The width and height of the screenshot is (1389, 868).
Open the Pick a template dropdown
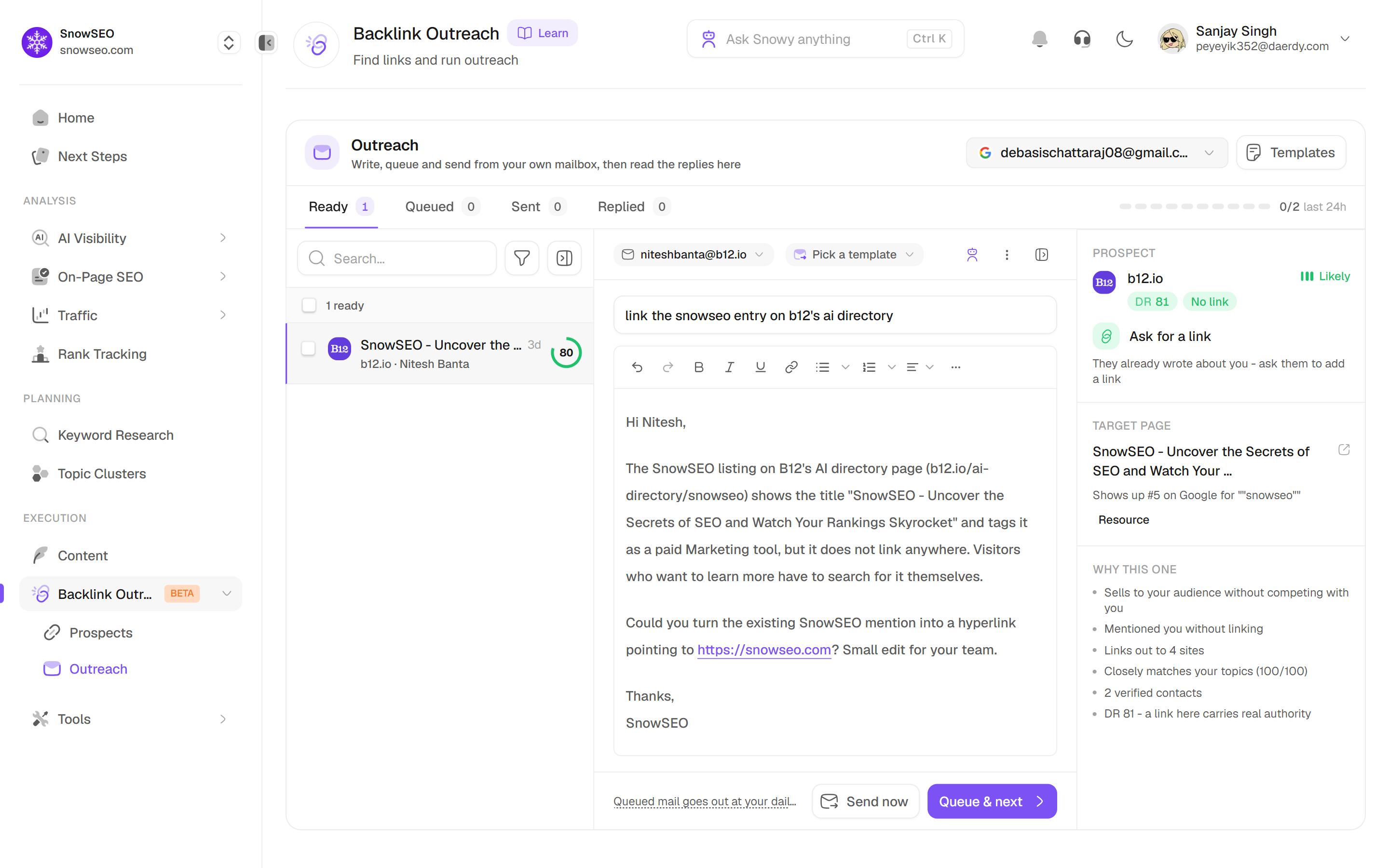coord(854,255)
